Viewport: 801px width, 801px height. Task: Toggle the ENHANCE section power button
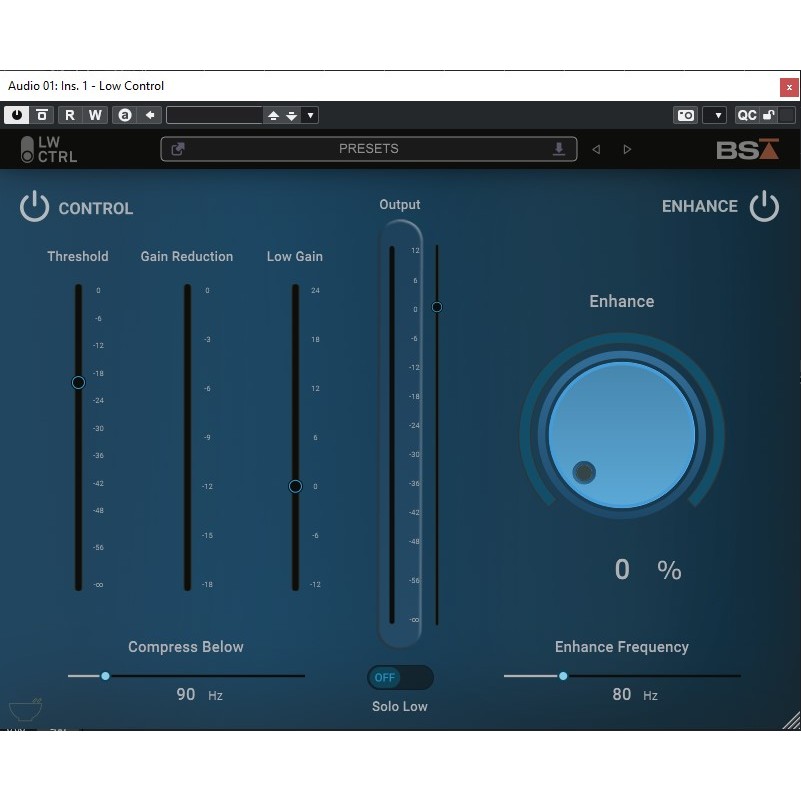(x=764, y=207)
